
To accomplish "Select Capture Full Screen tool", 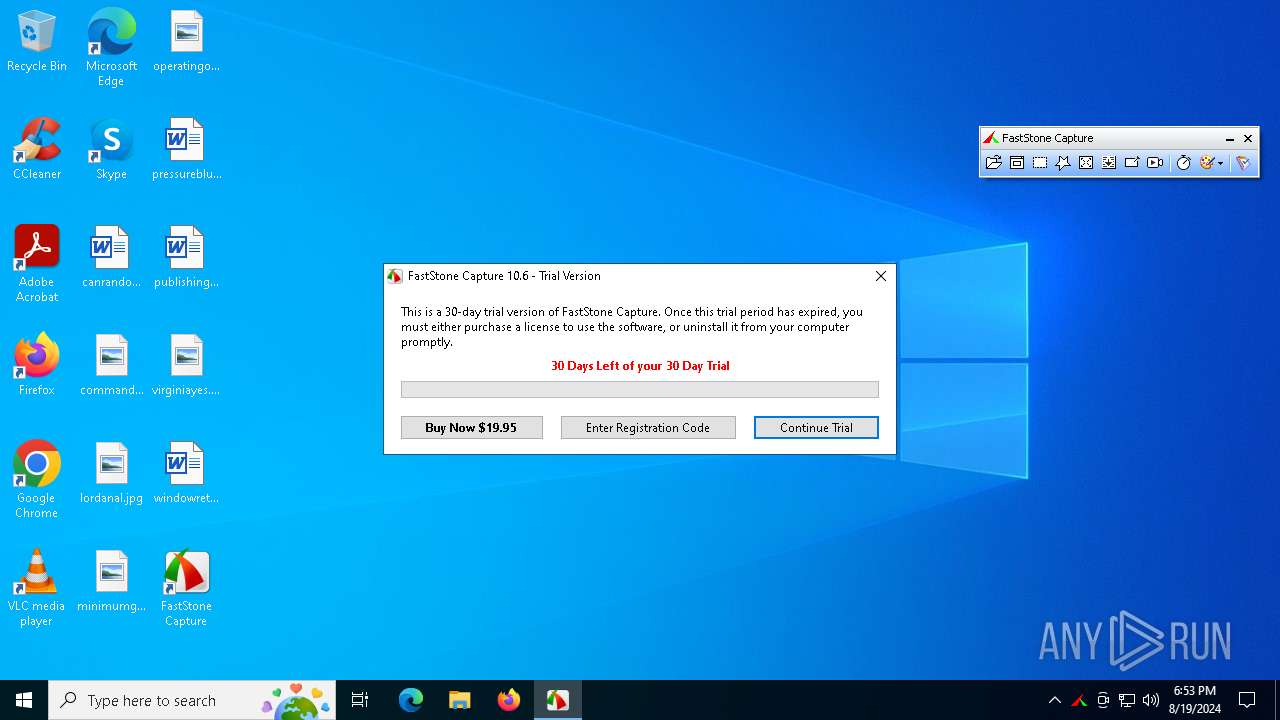I will (1086, 163).
